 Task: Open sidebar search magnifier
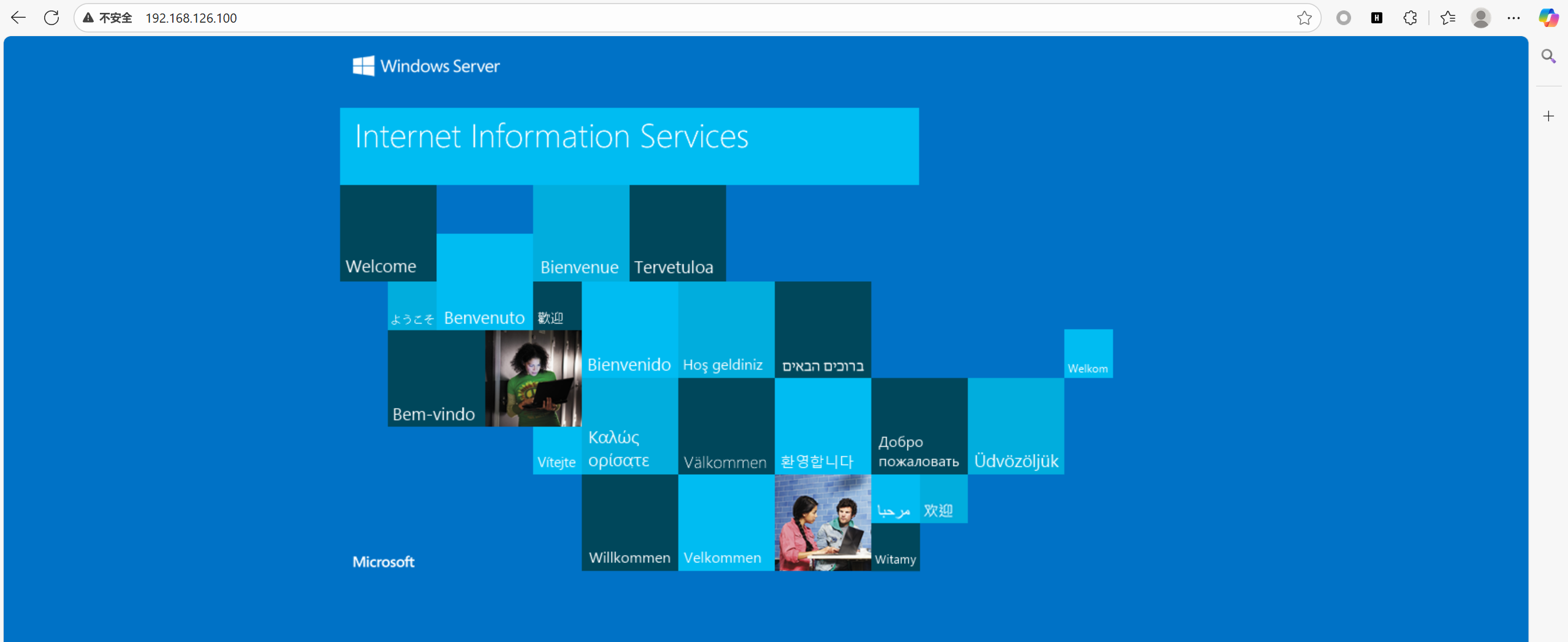(1548, 56)
